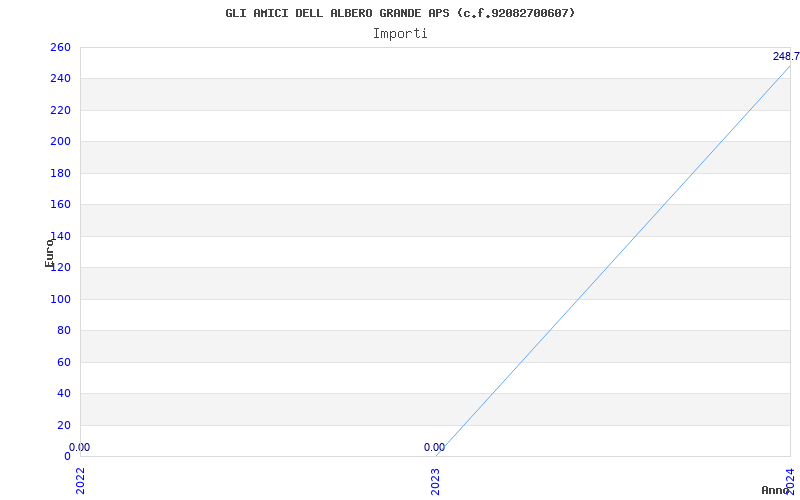Click the x-axis label 2023
800x500 pixels.
pos(435,481)
